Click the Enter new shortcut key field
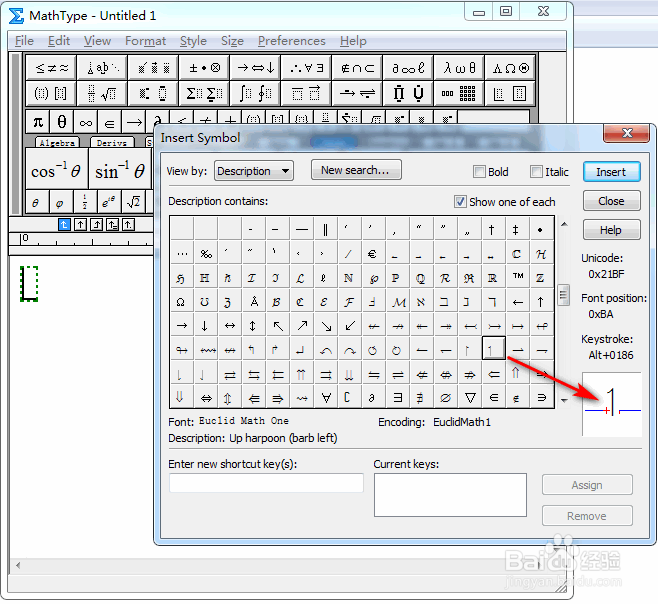Image resolution: width=658 pixels, height=604 pixels. coord(266,483)
